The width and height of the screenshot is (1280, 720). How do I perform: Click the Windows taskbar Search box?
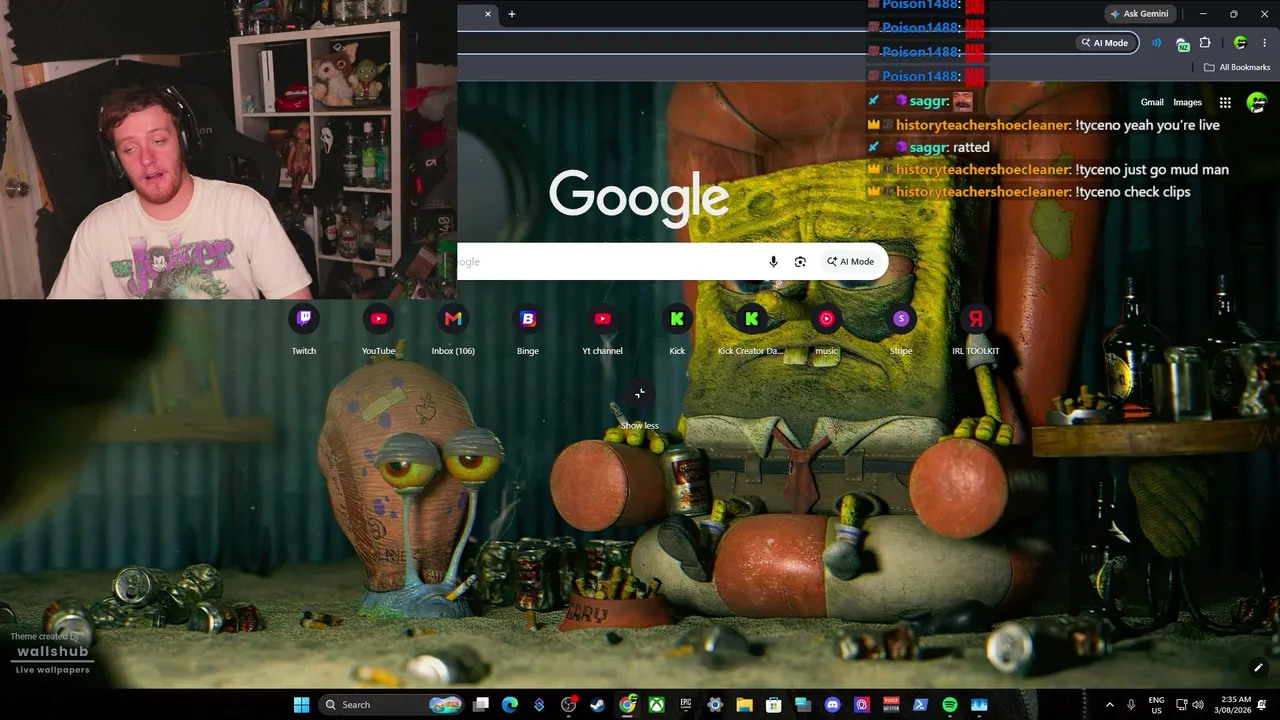[x=392, y=705]
